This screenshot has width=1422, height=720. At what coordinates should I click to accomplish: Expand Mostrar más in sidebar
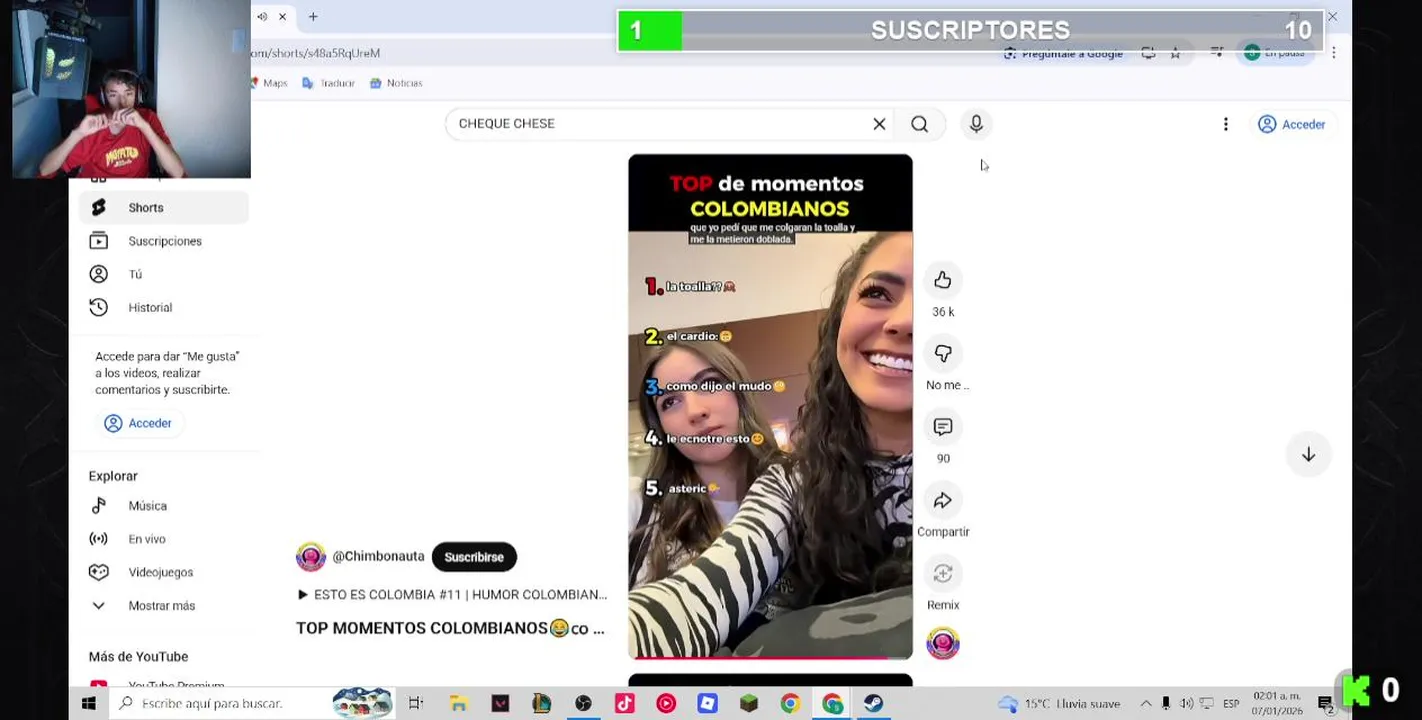coord(163,605)
